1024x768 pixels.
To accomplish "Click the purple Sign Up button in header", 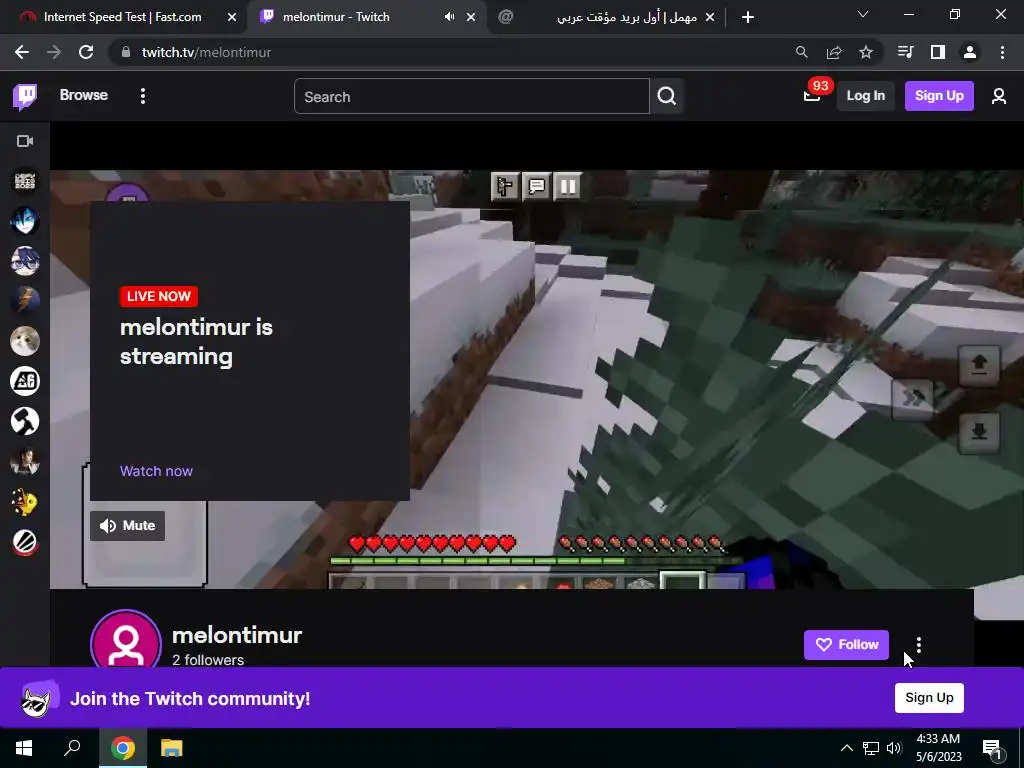I will 938,96.
